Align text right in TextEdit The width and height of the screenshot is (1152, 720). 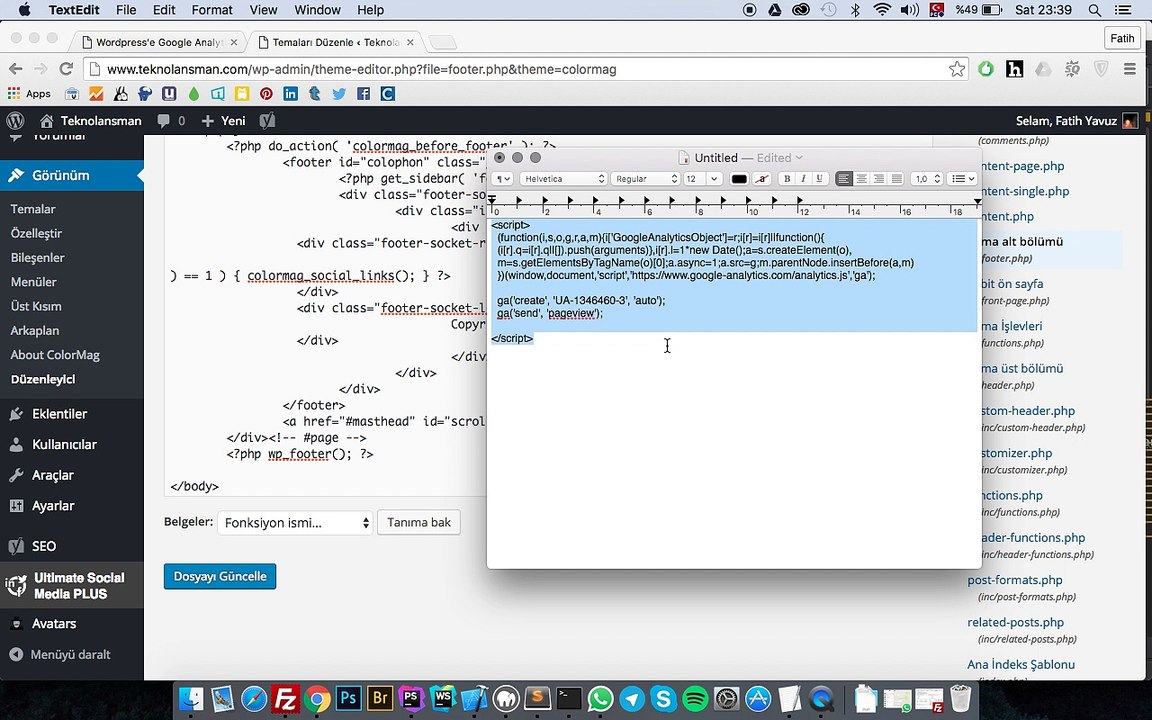(x=879, y=179)
